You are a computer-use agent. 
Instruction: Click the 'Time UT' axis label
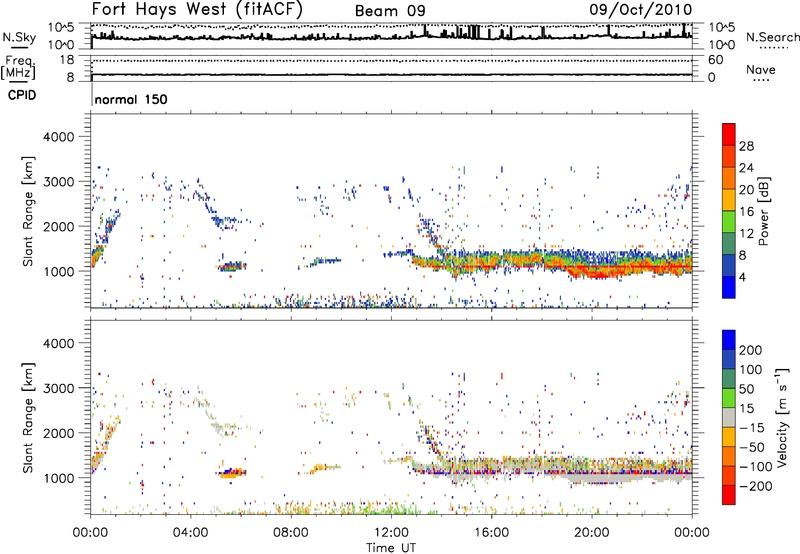click(391, 548)
